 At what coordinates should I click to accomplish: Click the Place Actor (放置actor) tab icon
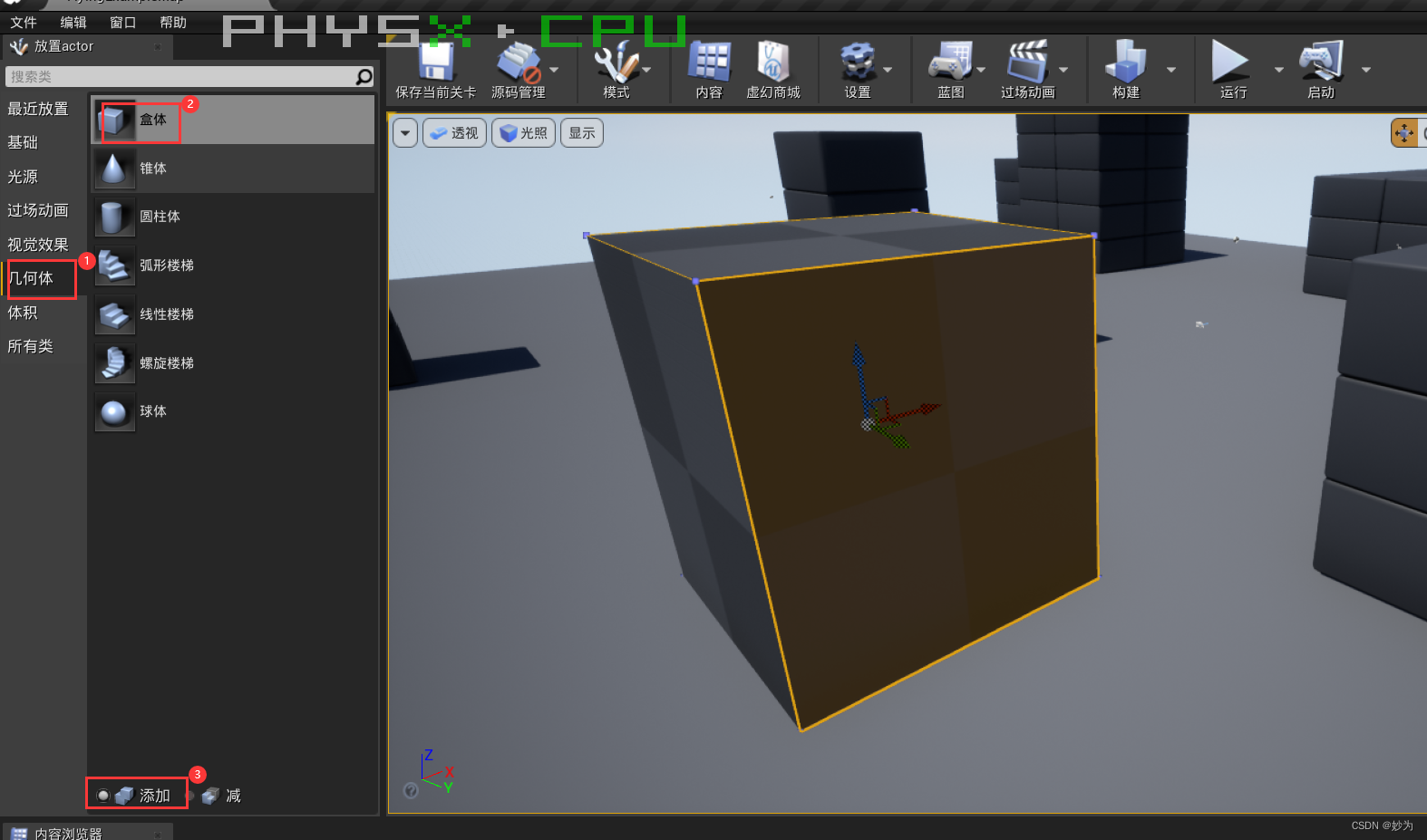19,46
